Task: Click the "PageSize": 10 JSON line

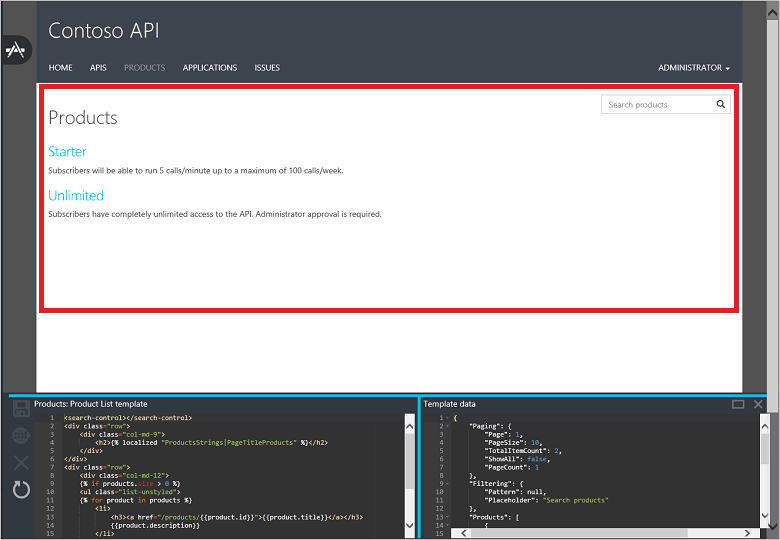Action: click(513, 443)
